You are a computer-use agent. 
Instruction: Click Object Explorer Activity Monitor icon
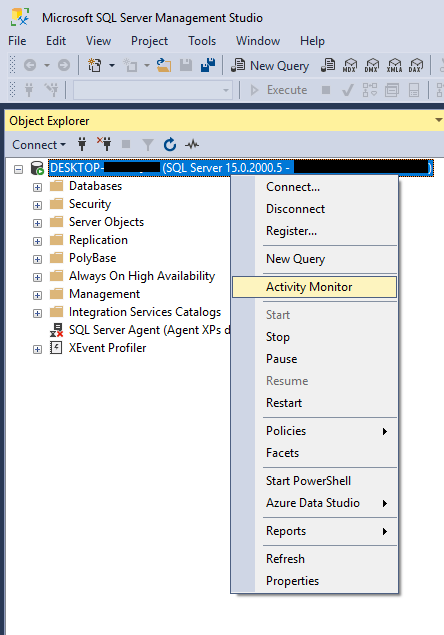192,144
